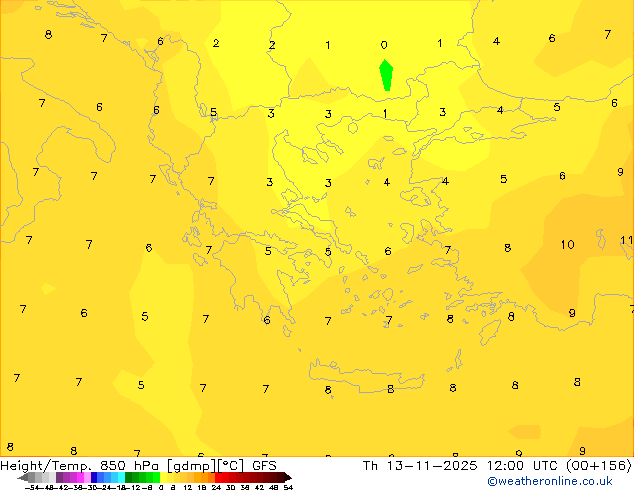This screenshot has height=490, width=634.
Task: Pick the dark blue legend swatch
Action: coord(94,477)
